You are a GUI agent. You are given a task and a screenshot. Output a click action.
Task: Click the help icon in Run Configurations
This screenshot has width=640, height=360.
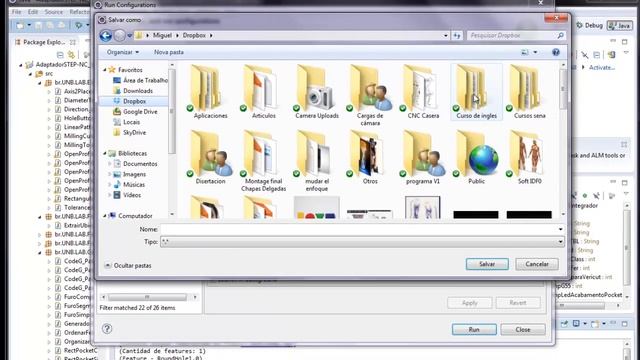coord(107,329)
